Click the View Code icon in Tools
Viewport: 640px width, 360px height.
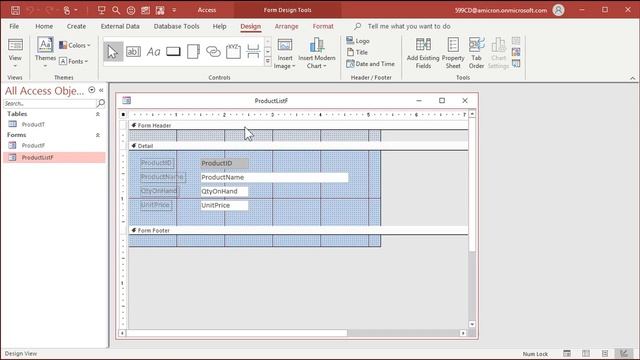516,52
